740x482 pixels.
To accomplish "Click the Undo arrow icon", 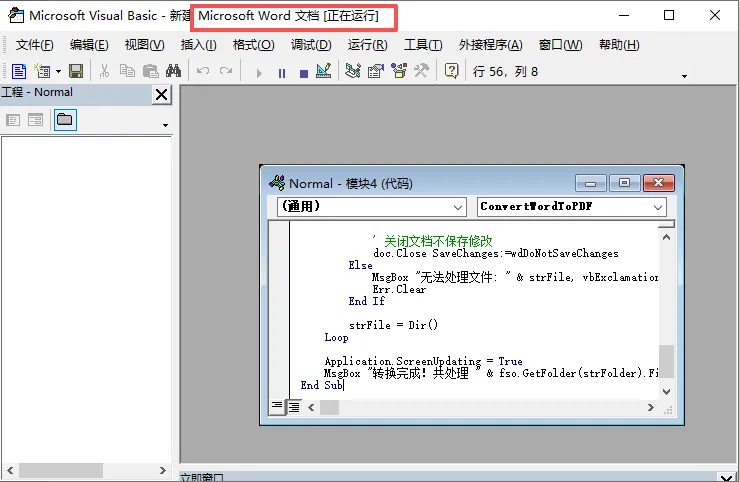I will point(203,72).
